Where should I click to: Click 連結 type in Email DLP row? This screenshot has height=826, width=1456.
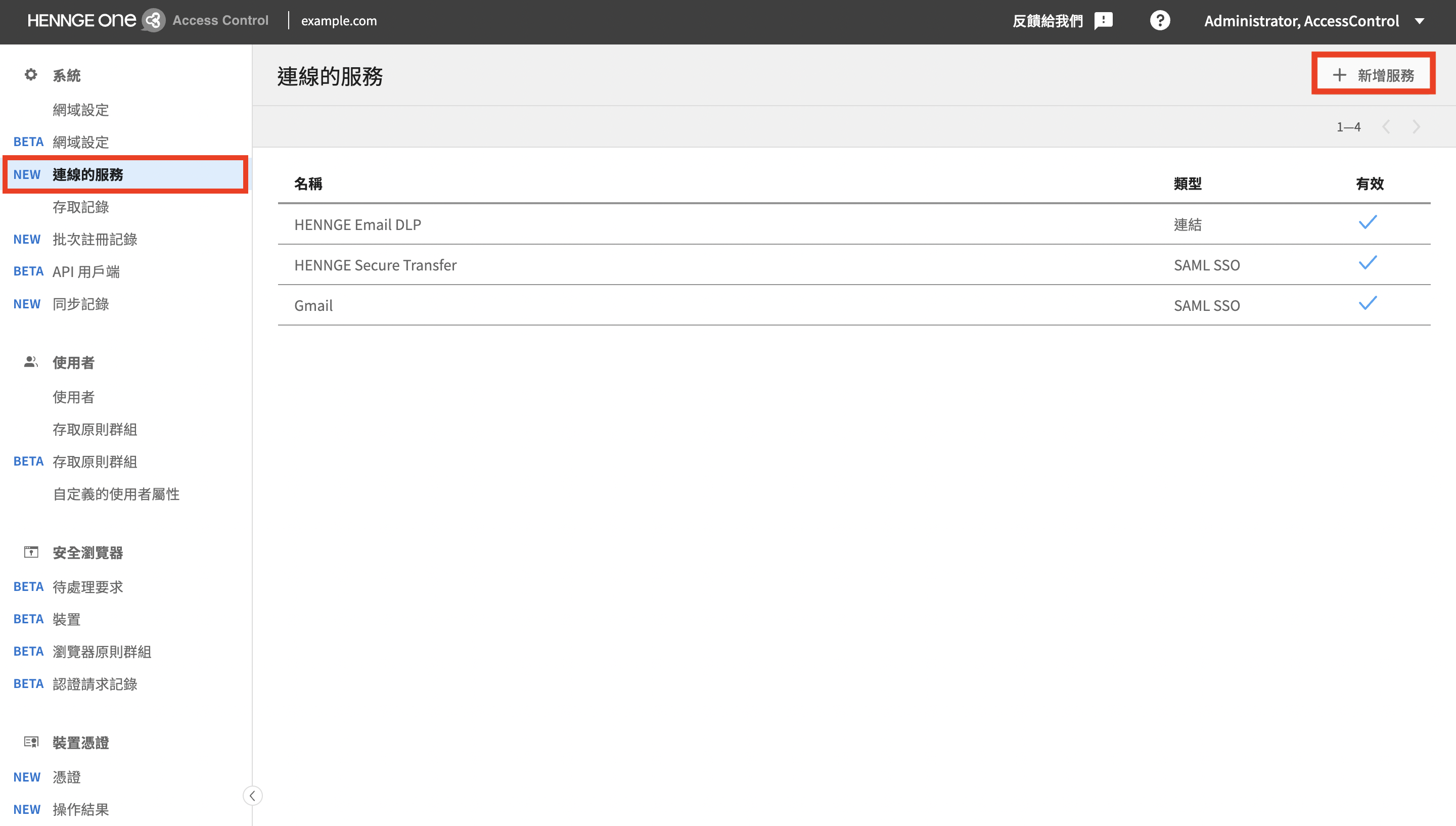[x=1187, y=224]
